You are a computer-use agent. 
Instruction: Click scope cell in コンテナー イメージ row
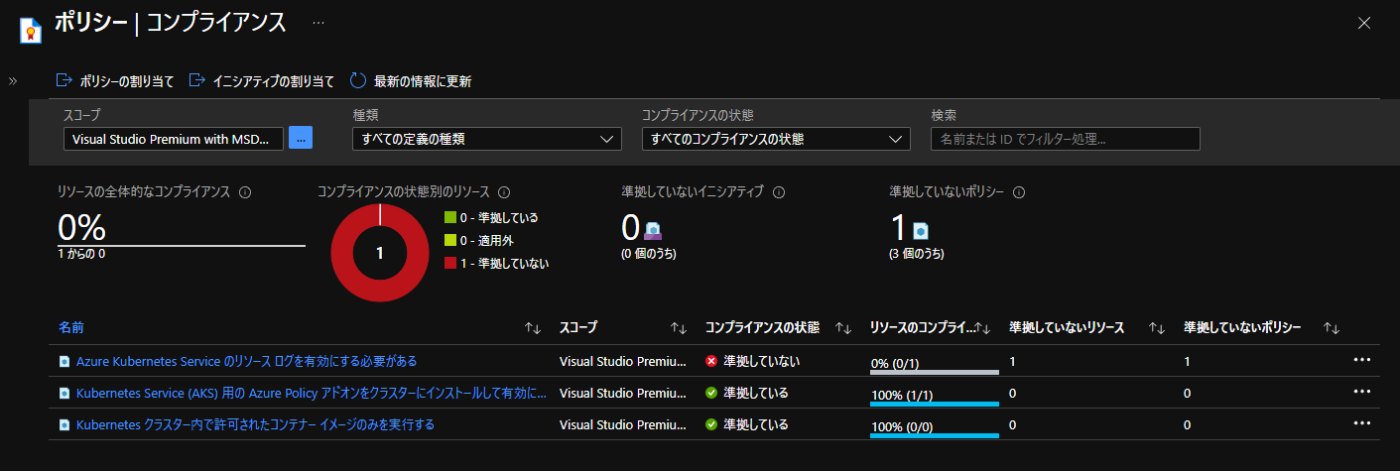tap(624, 425)
